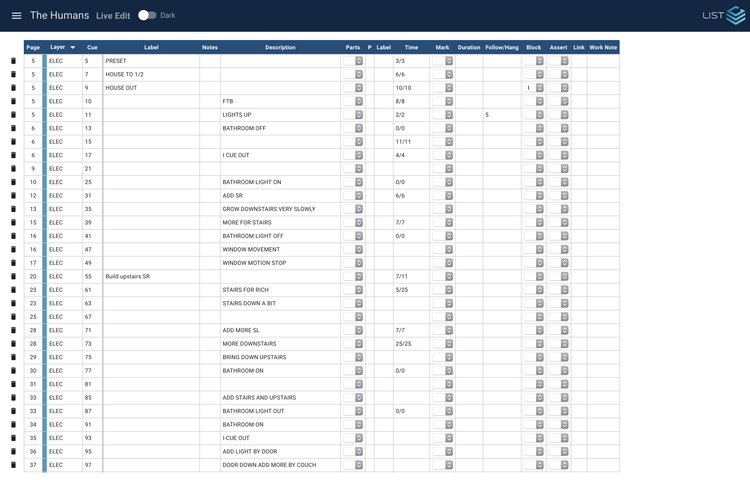
Task: Click the Duration column header
Action: pos(469,47)
